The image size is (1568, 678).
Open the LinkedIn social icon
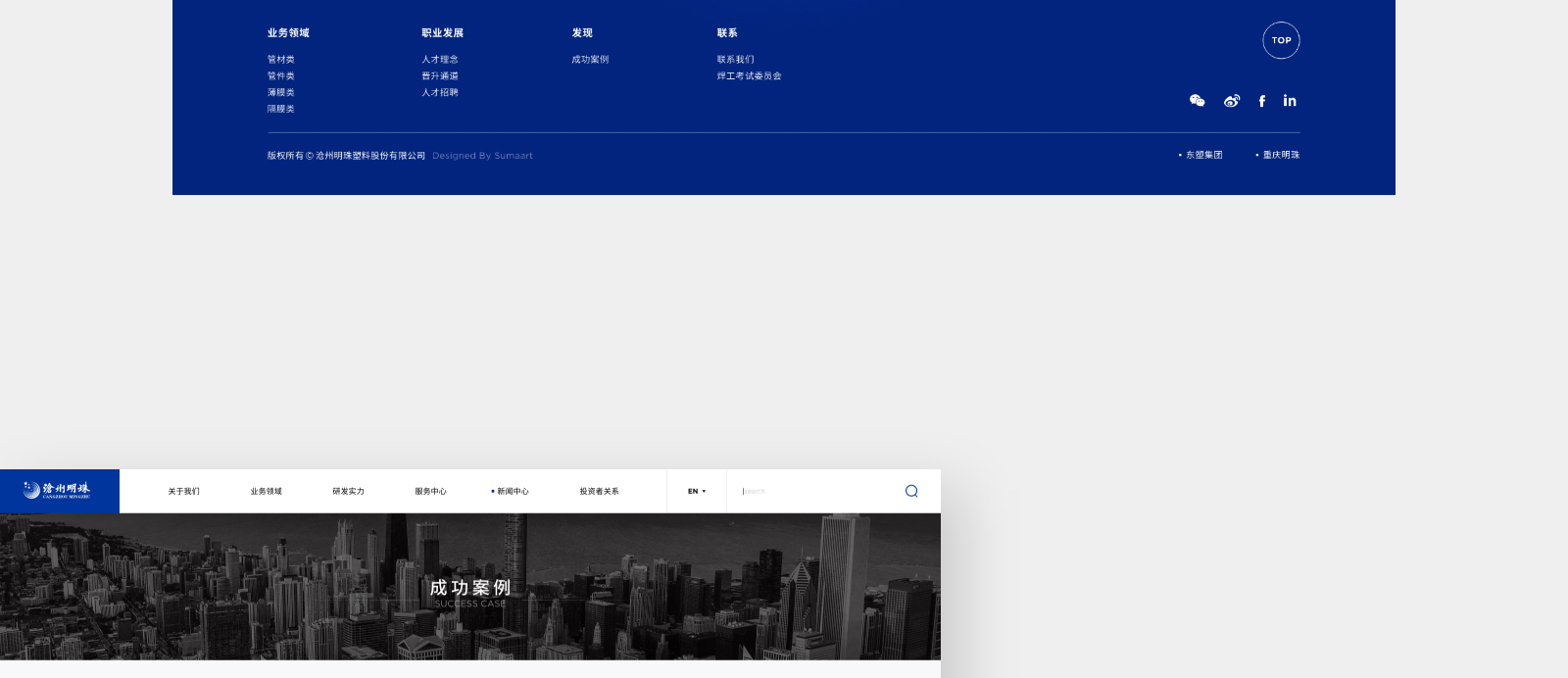1290,101
